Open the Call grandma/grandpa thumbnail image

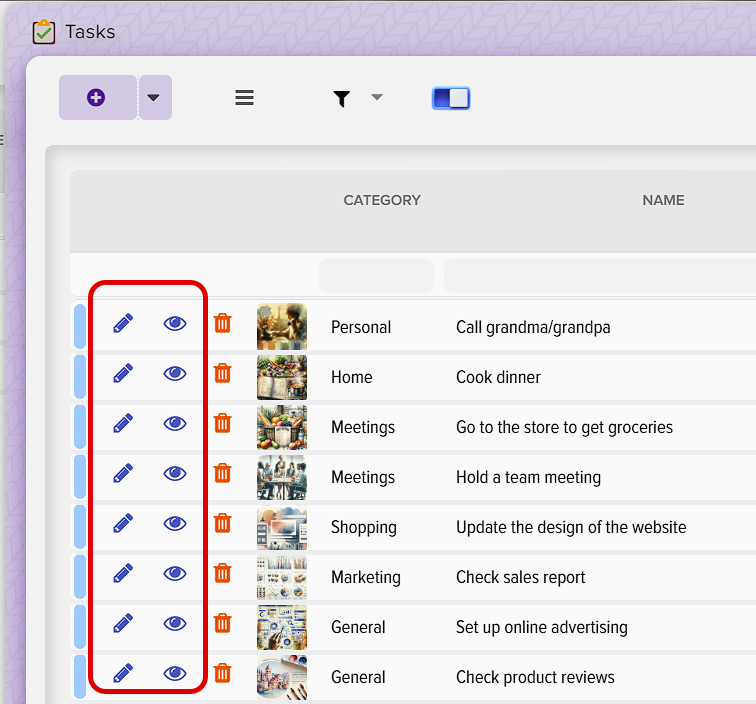coord(282,326)
